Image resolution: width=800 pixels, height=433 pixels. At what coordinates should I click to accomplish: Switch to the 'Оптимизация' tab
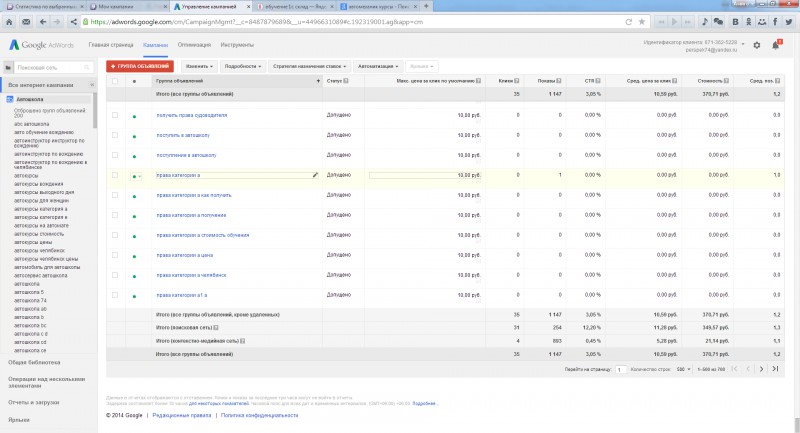point(194,45)
